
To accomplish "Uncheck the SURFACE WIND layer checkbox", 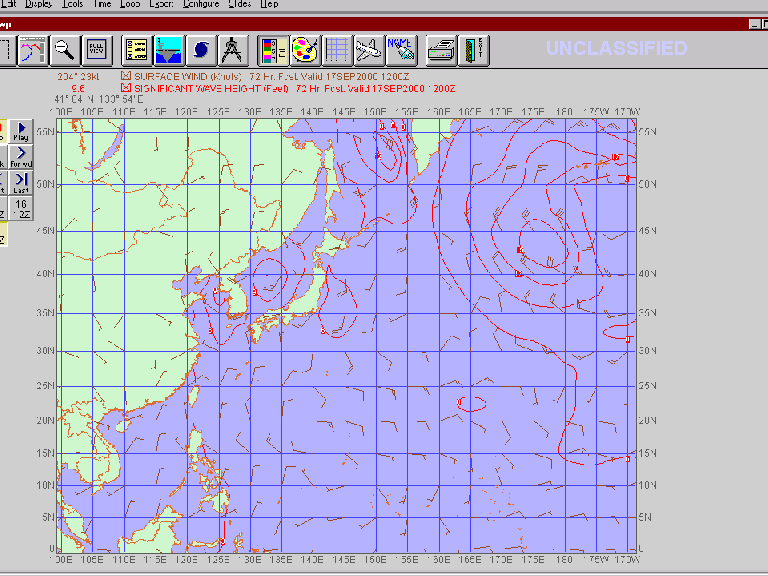I will [x=126, y=75].
